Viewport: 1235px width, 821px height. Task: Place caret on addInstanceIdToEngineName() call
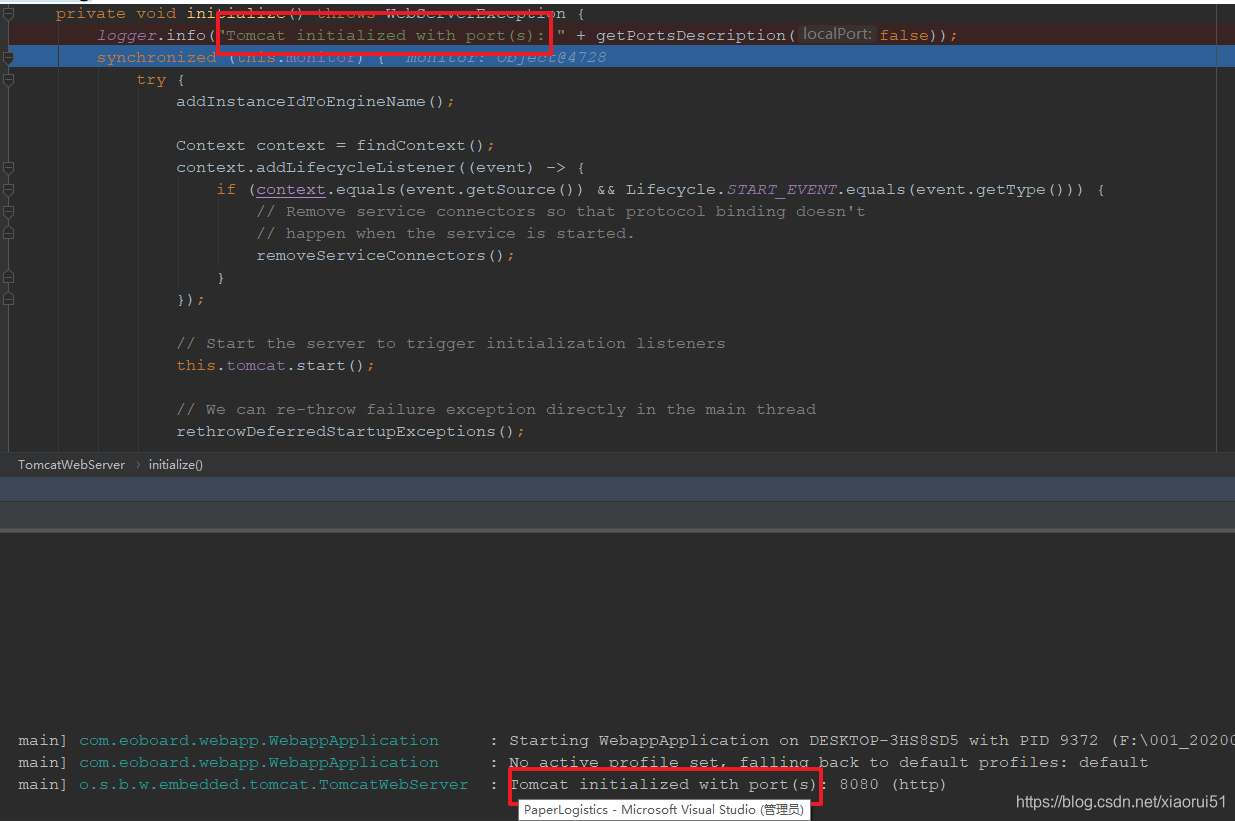pyautogui.click(x=315, y=102)
